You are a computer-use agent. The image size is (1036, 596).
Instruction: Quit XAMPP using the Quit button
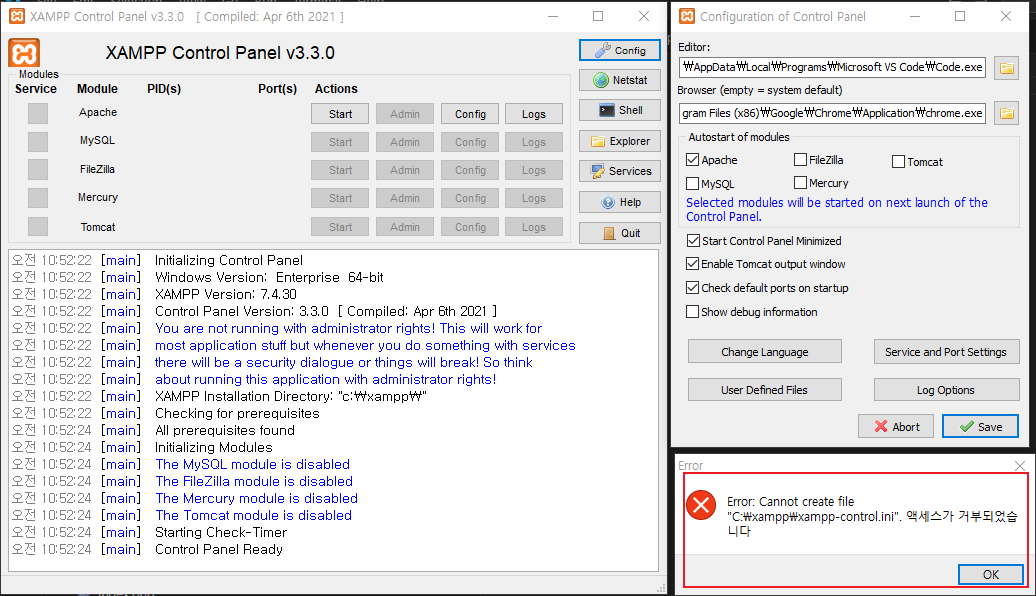pos(620,233)
